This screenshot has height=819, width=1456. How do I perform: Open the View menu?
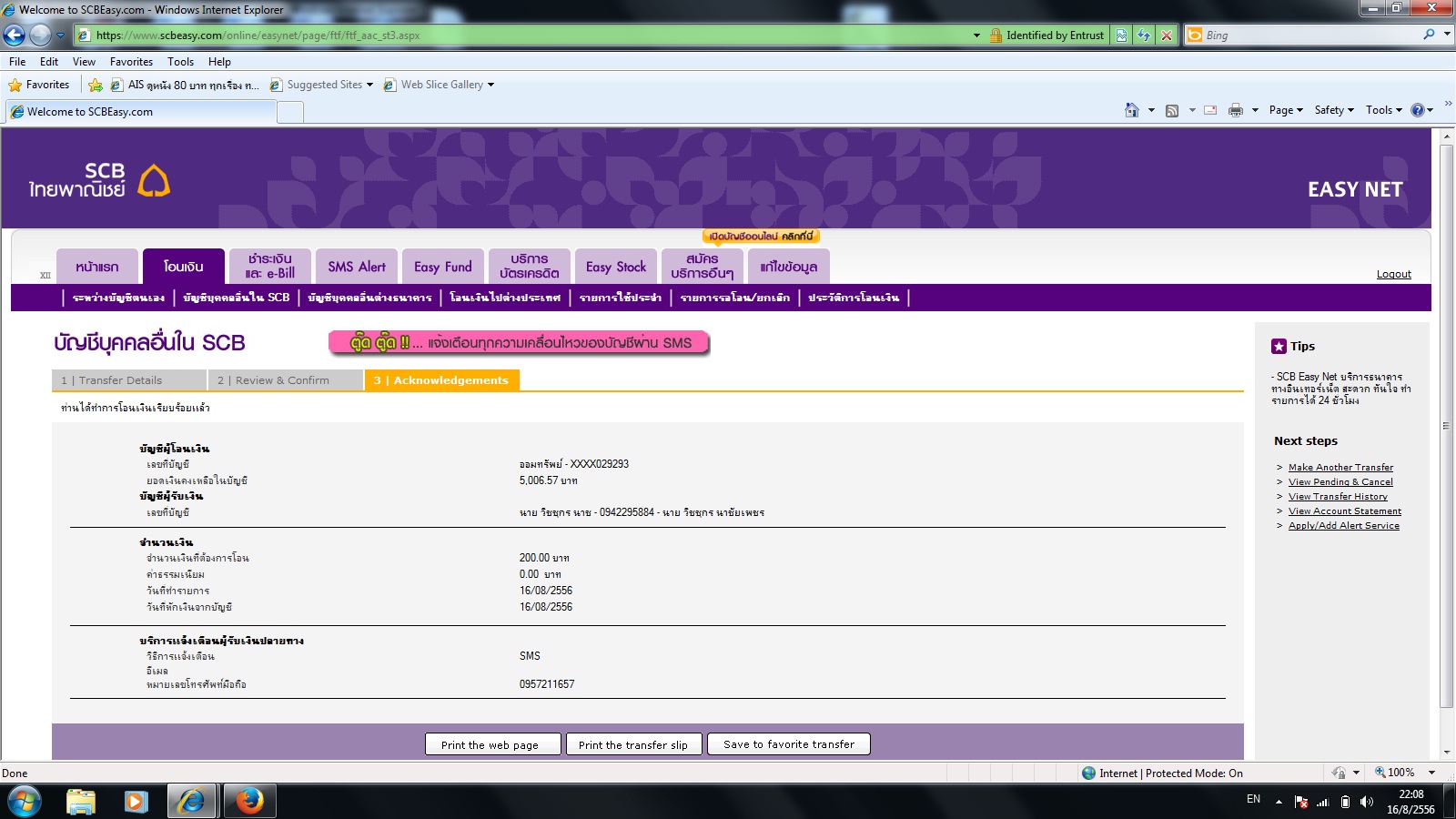pyautogui.click(x=84, y=62)
